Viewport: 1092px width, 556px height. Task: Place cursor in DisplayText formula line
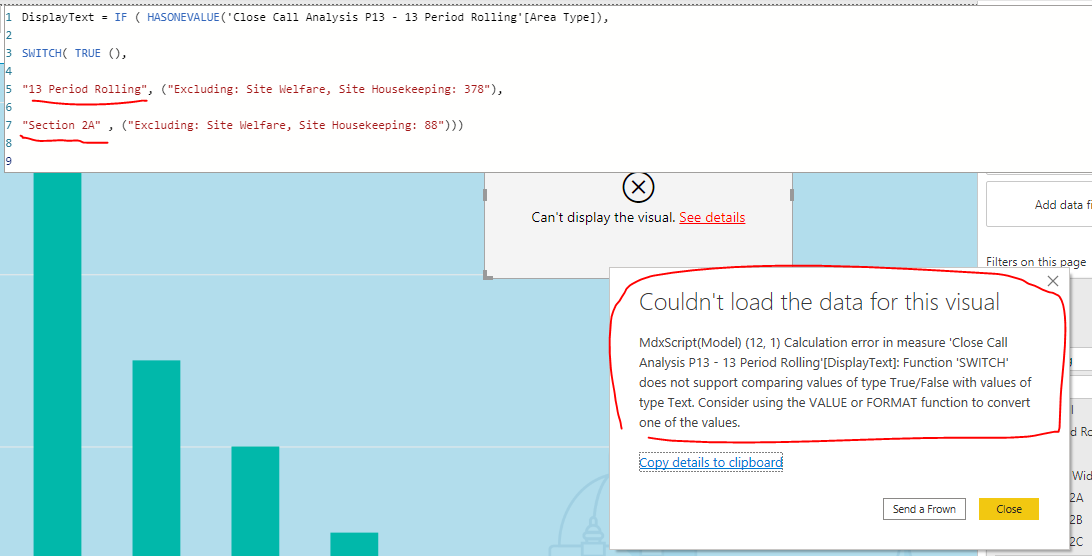coord(315,17)
